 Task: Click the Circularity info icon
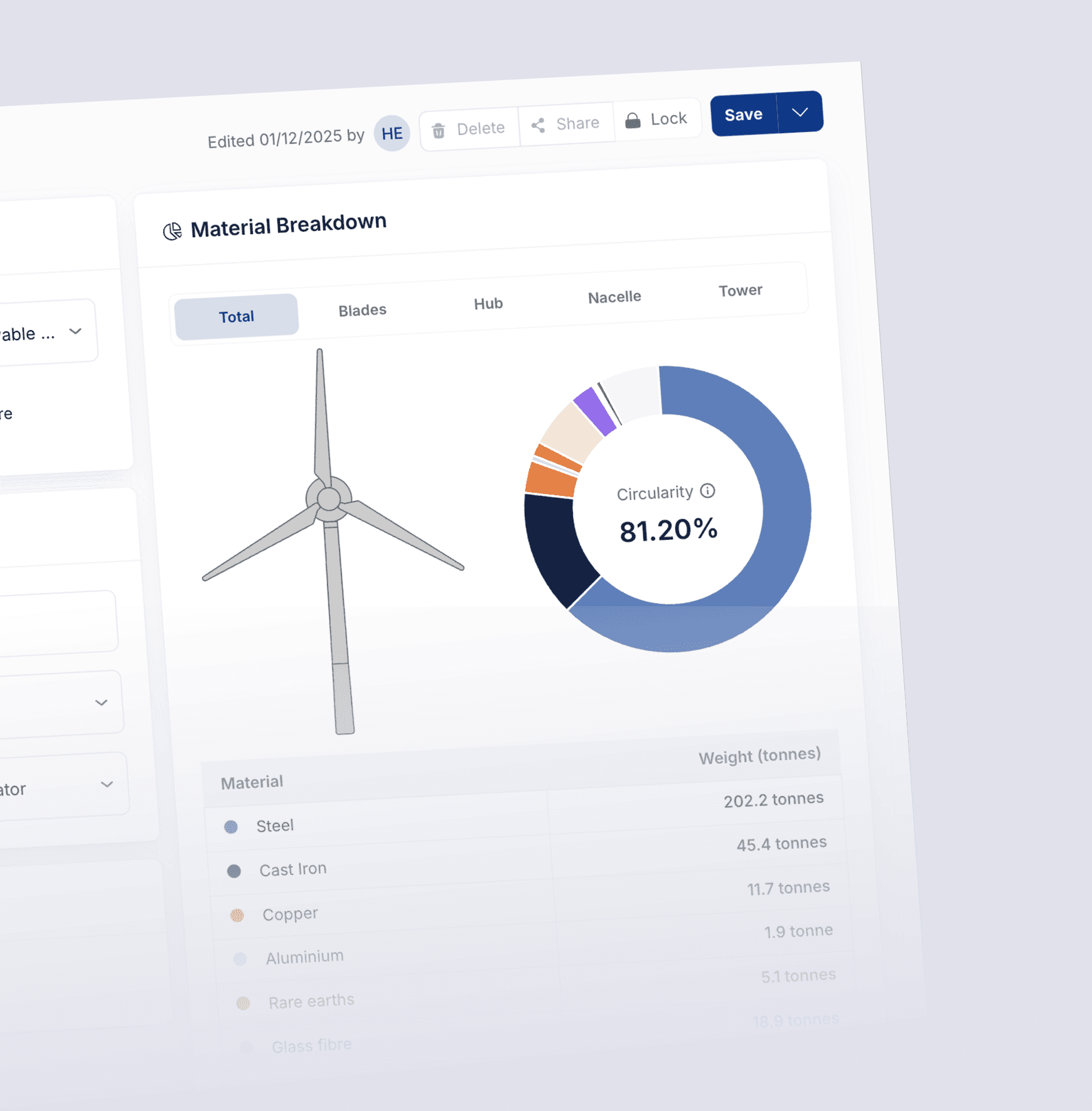[x=708, y=491]
